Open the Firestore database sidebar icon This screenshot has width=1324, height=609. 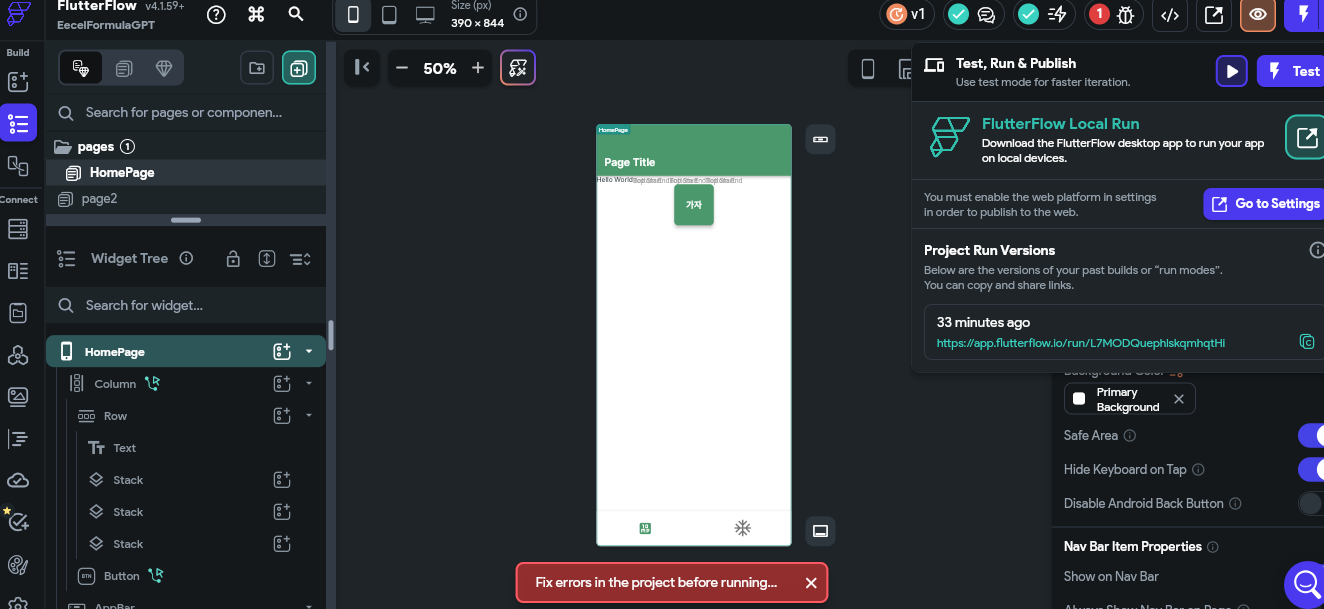(18, 229)
